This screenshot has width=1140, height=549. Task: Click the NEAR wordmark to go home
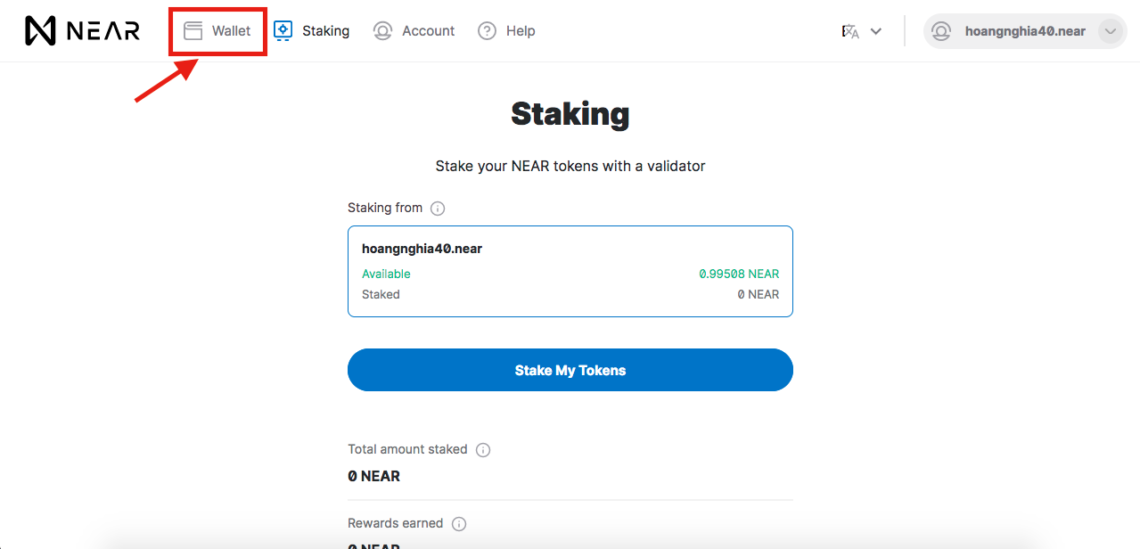coord(103,31)
